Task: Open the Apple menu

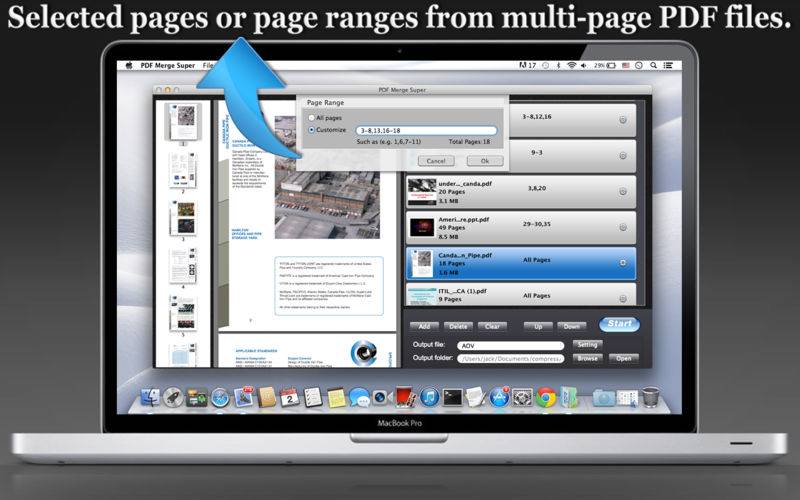Action: coord(129,65)
